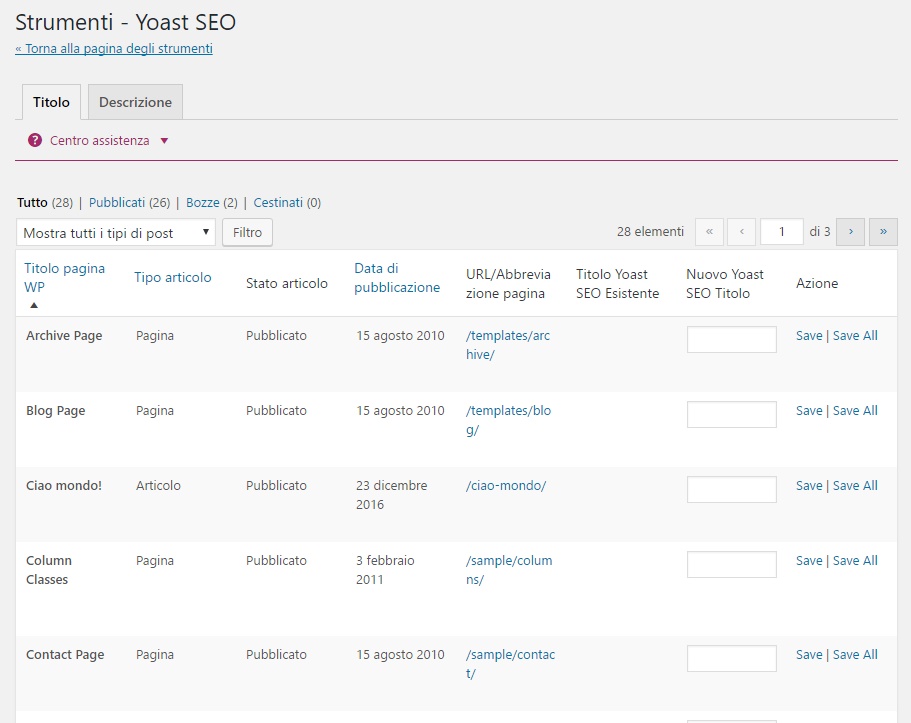911x723 pixels.
Task: Click the 28 elementi count text
Action: coord(650,232)
